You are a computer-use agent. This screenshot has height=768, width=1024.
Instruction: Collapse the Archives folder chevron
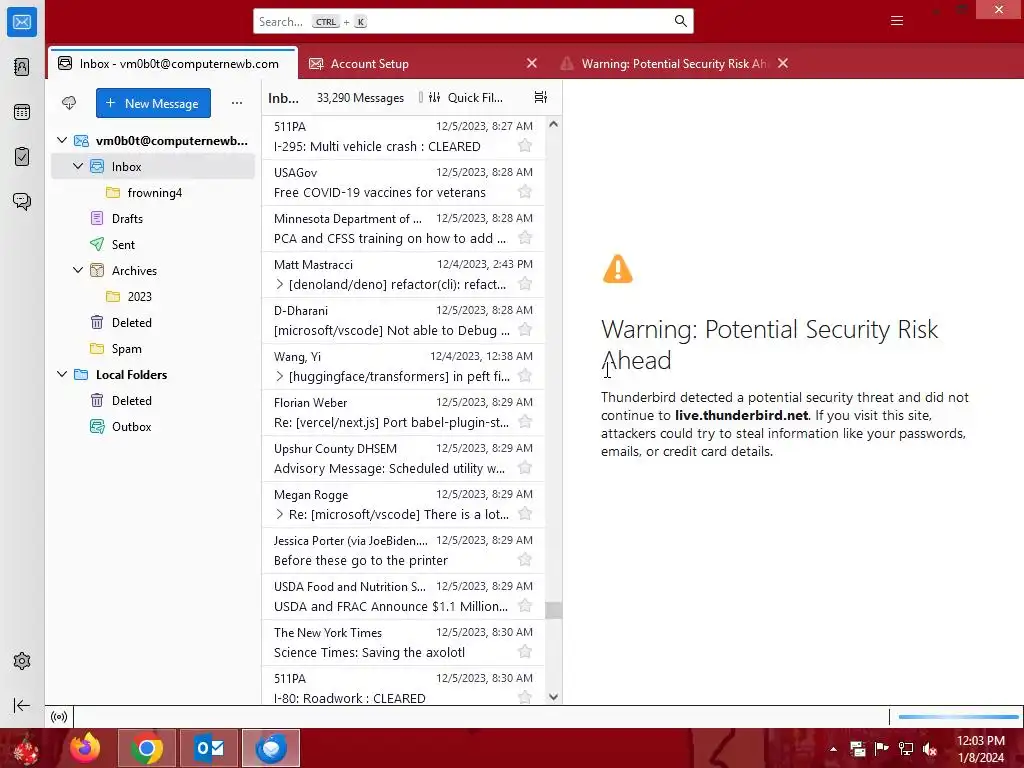[x=78, y=270]
